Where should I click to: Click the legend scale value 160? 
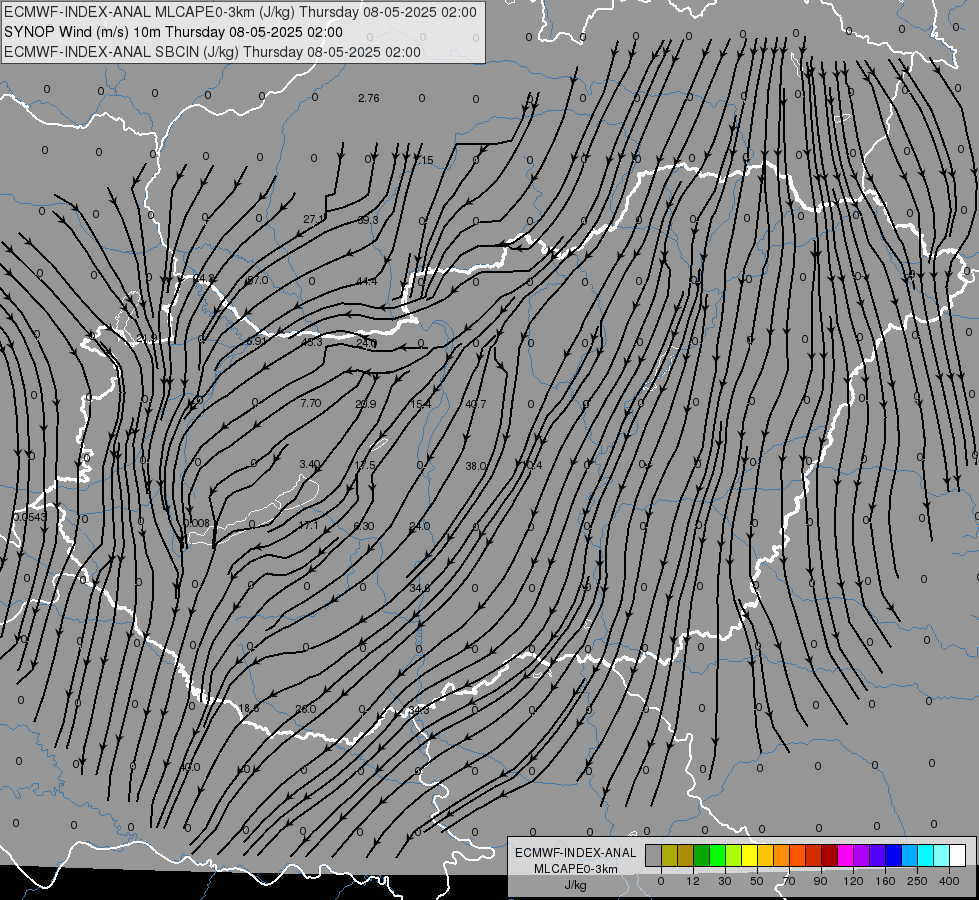tap(885, 881)
